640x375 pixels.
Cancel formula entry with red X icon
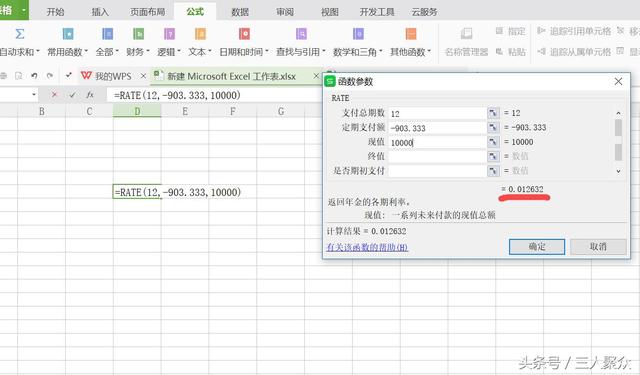tap(54, 95)
